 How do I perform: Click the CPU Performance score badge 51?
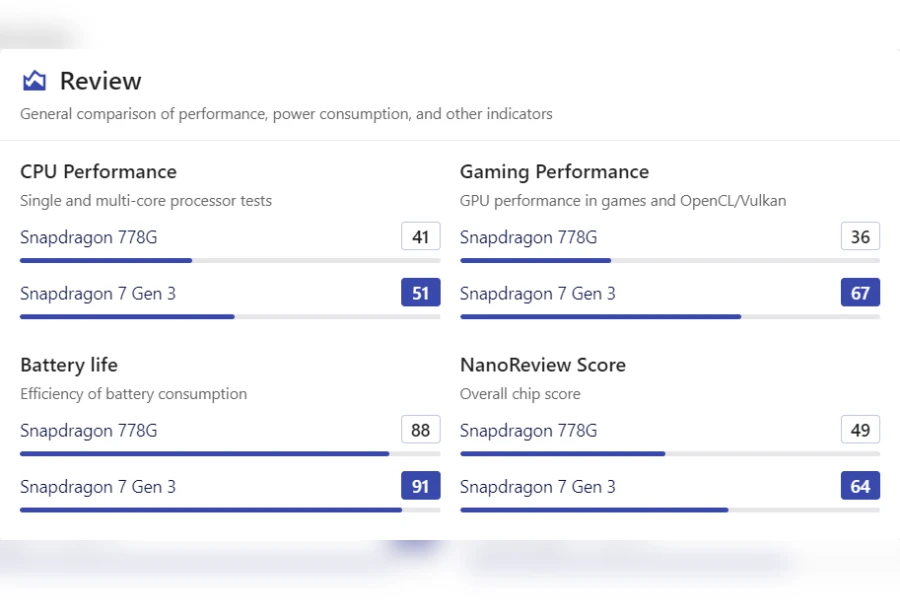tap(420, 293)
